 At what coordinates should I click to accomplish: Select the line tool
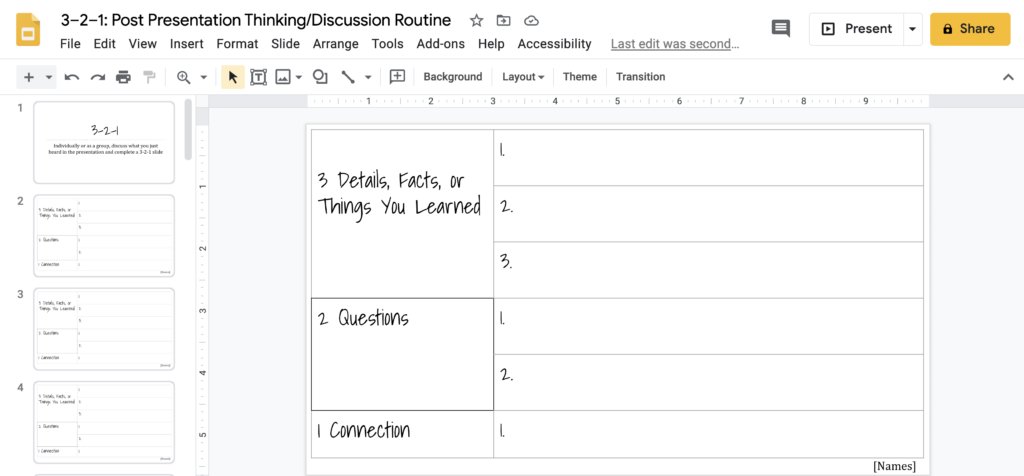348,77
